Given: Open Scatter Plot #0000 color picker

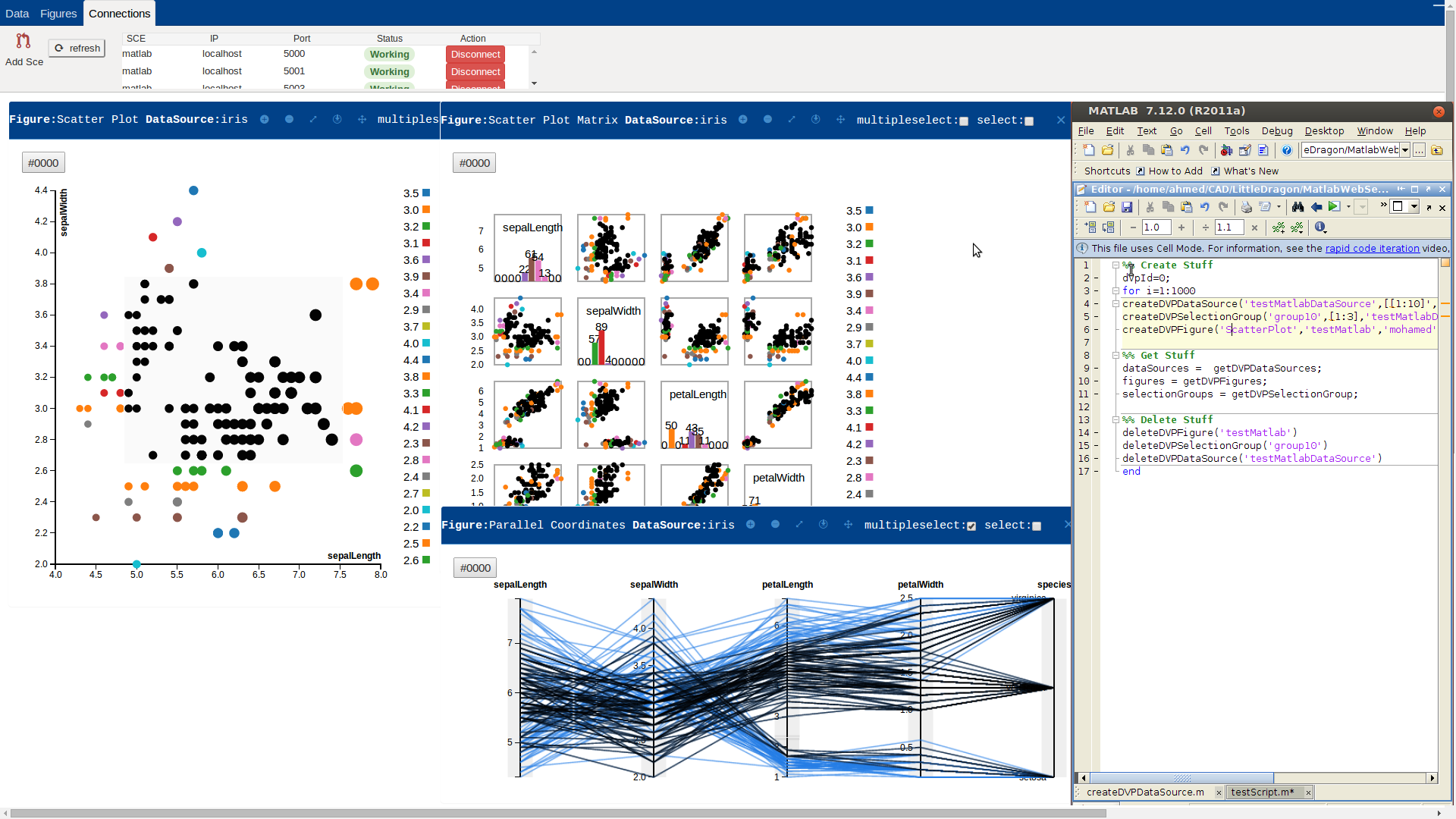Looking at the screenshot, I should point(43,163).
